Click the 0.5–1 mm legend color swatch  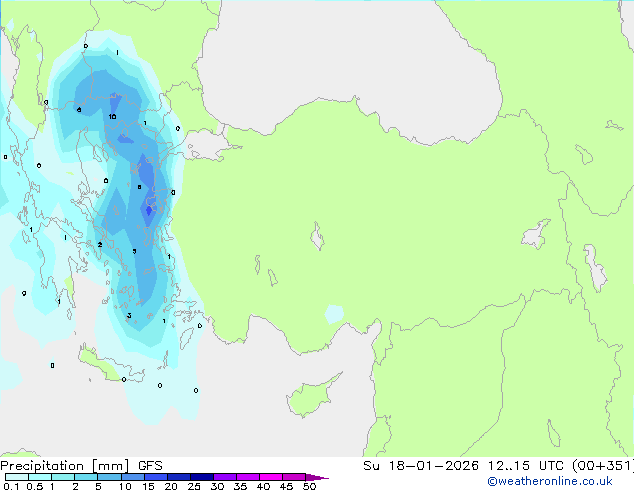coord(40,477)
